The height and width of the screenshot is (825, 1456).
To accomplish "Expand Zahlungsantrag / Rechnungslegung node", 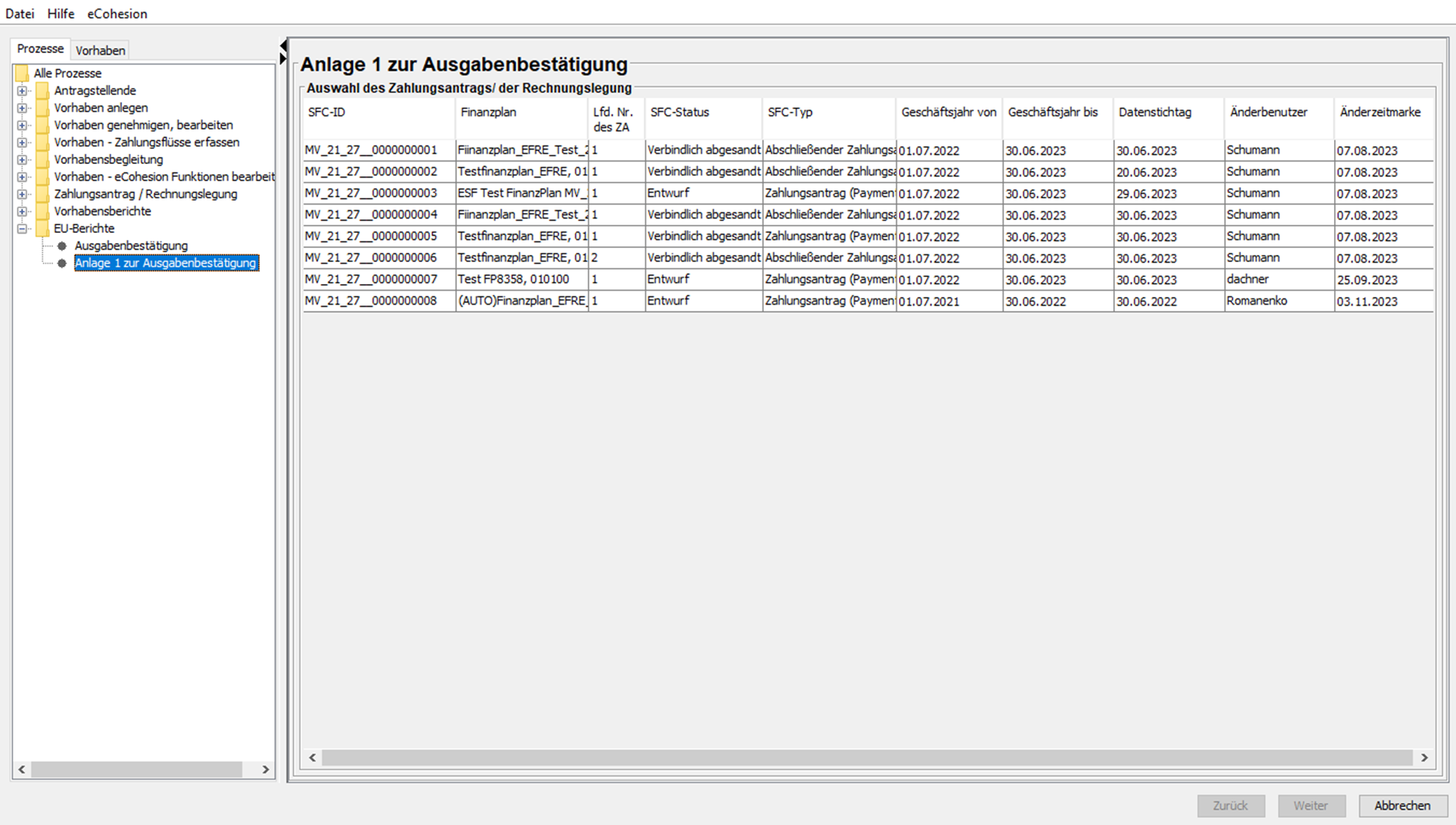I will (22, 194).
